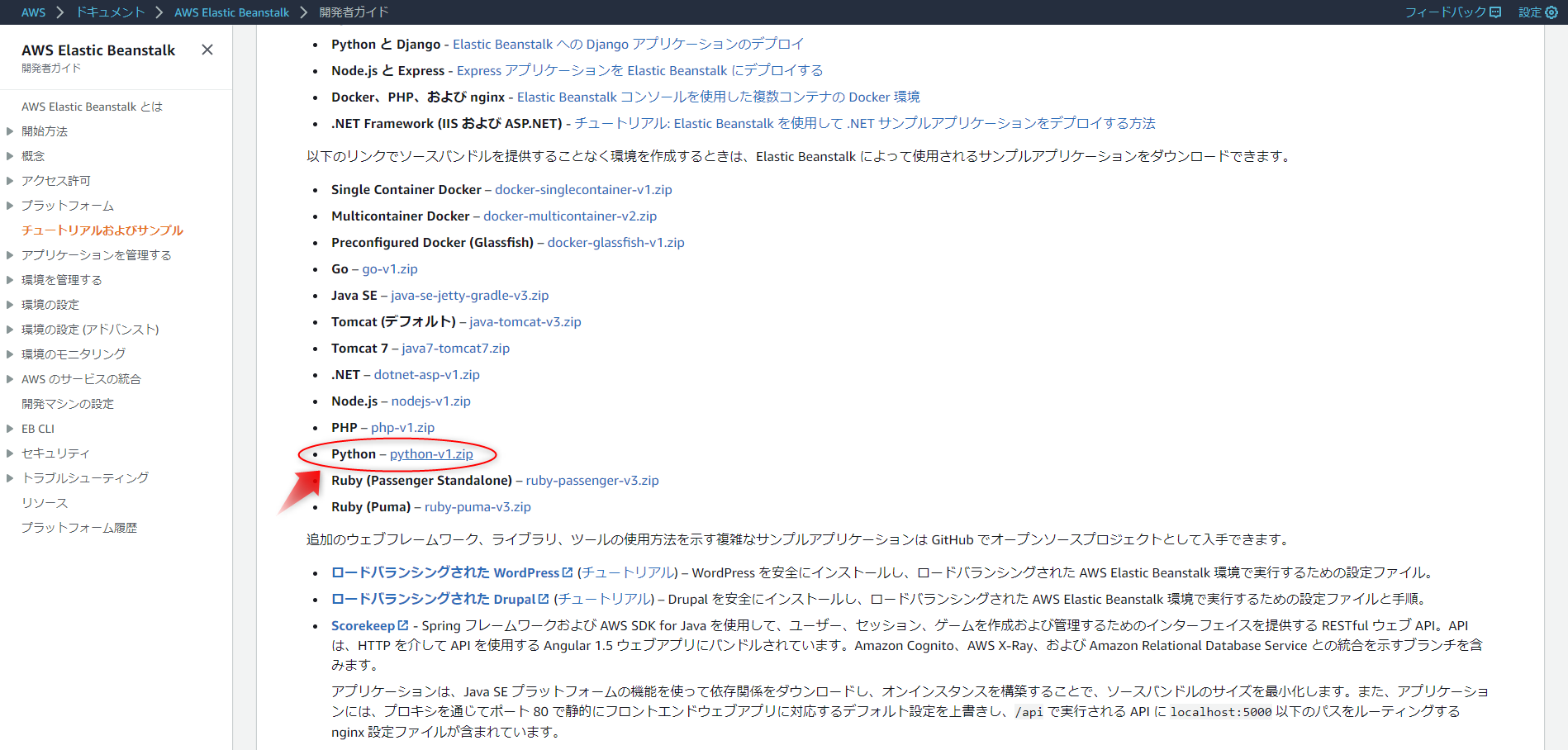Open the Django アプリケーションのデプロイ link
Viewport: 1568px width, 750px height.
628,45
